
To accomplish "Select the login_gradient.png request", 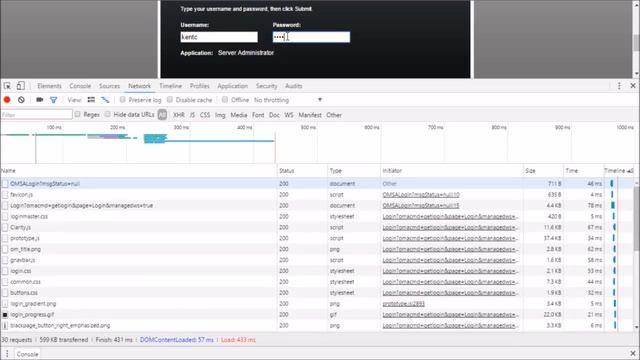I will click(317, 304).
